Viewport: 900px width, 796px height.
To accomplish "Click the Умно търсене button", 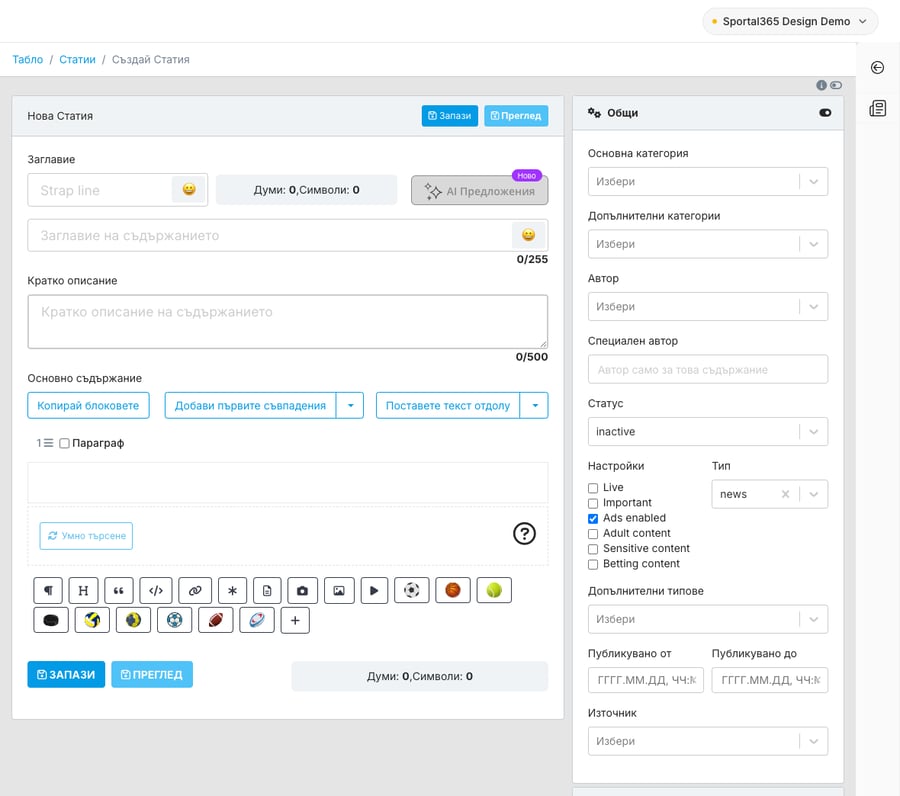I will (86, 535).
